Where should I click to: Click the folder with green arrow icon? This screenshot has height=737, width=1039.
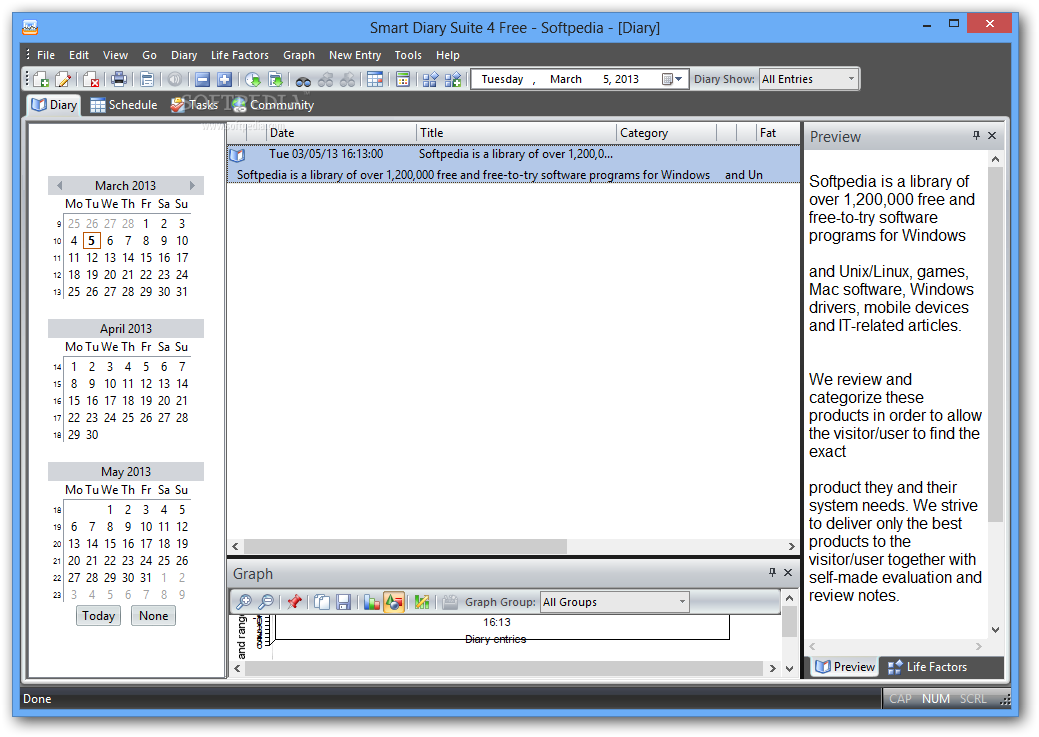(275, 80)
